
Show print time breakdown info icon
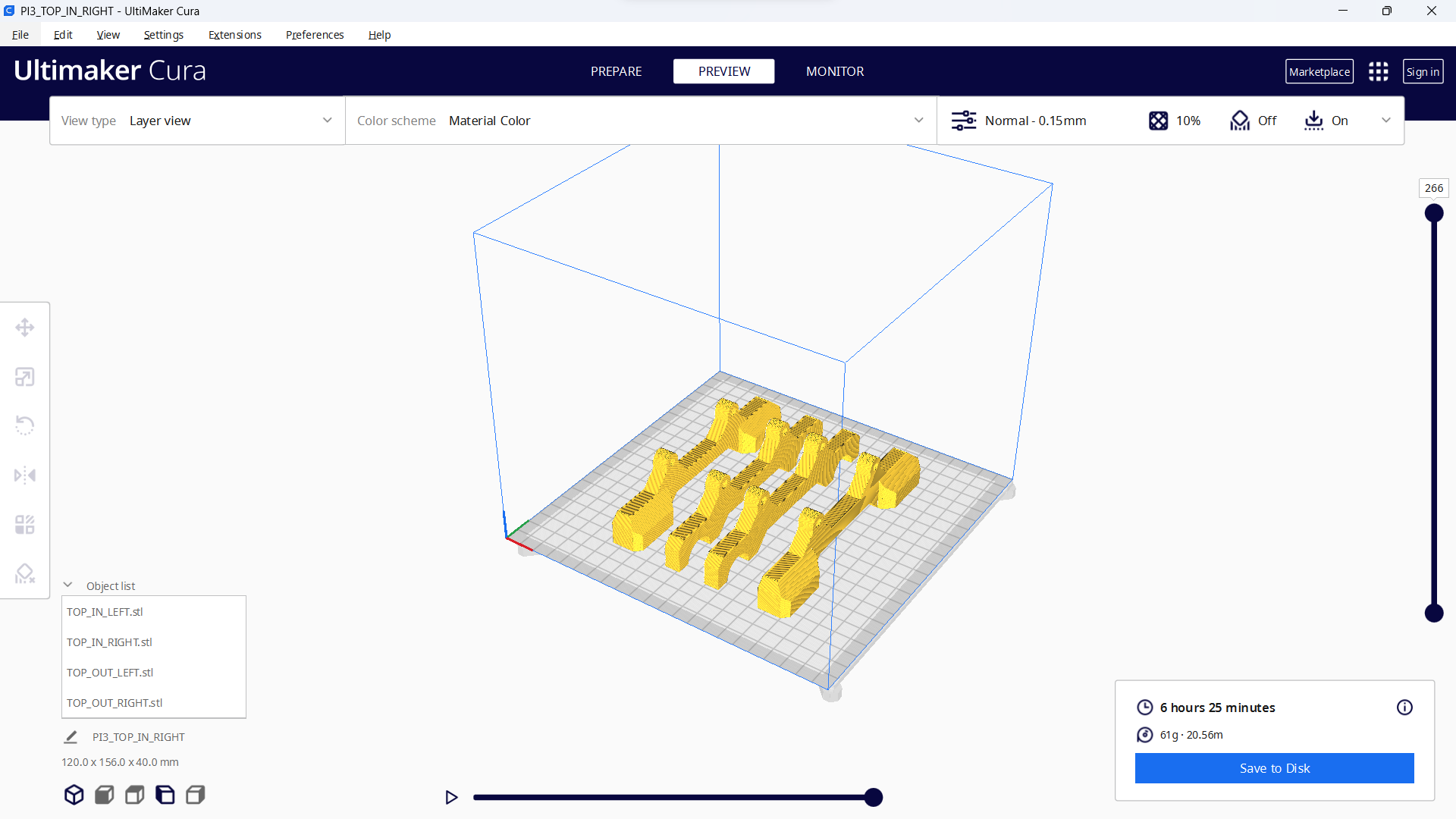pos(1404,708)
